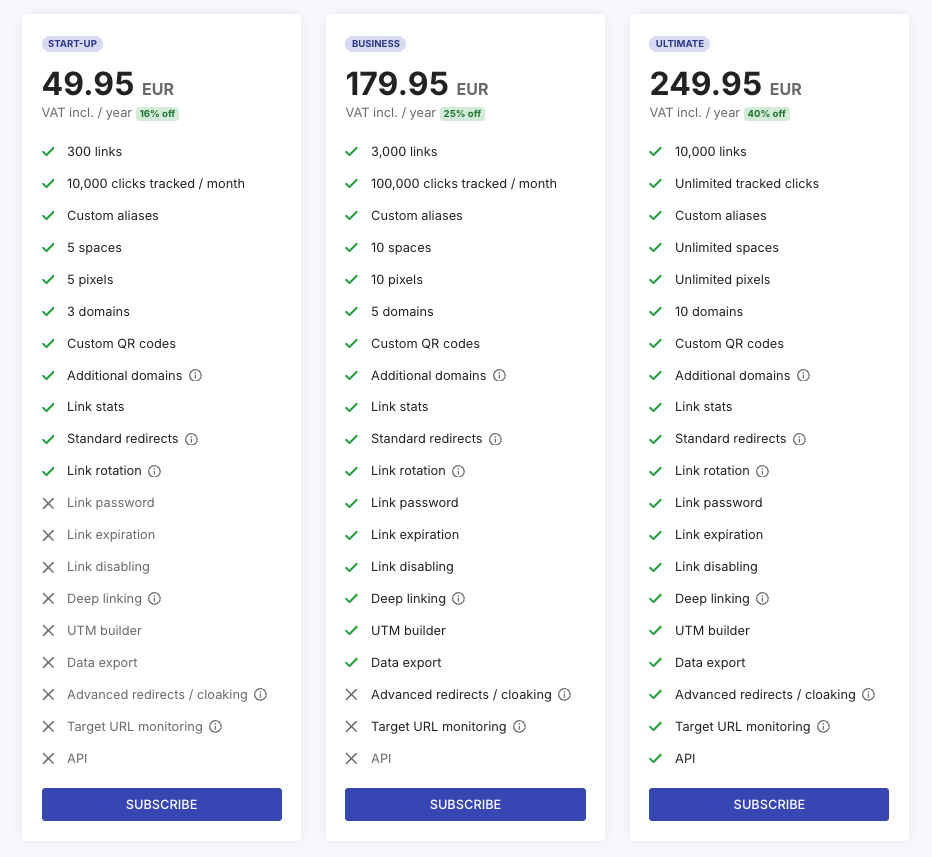Click the ULTIMATE plan badge
The image size is (932, 857).
click(x=680, y=44)
